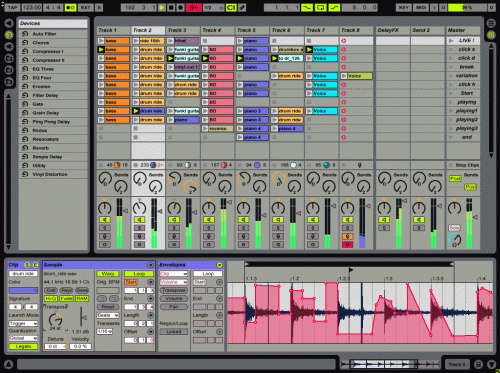This screenshot has width=500, height=373.
Task: Launch the break scene
Action: tap(451, 67)
